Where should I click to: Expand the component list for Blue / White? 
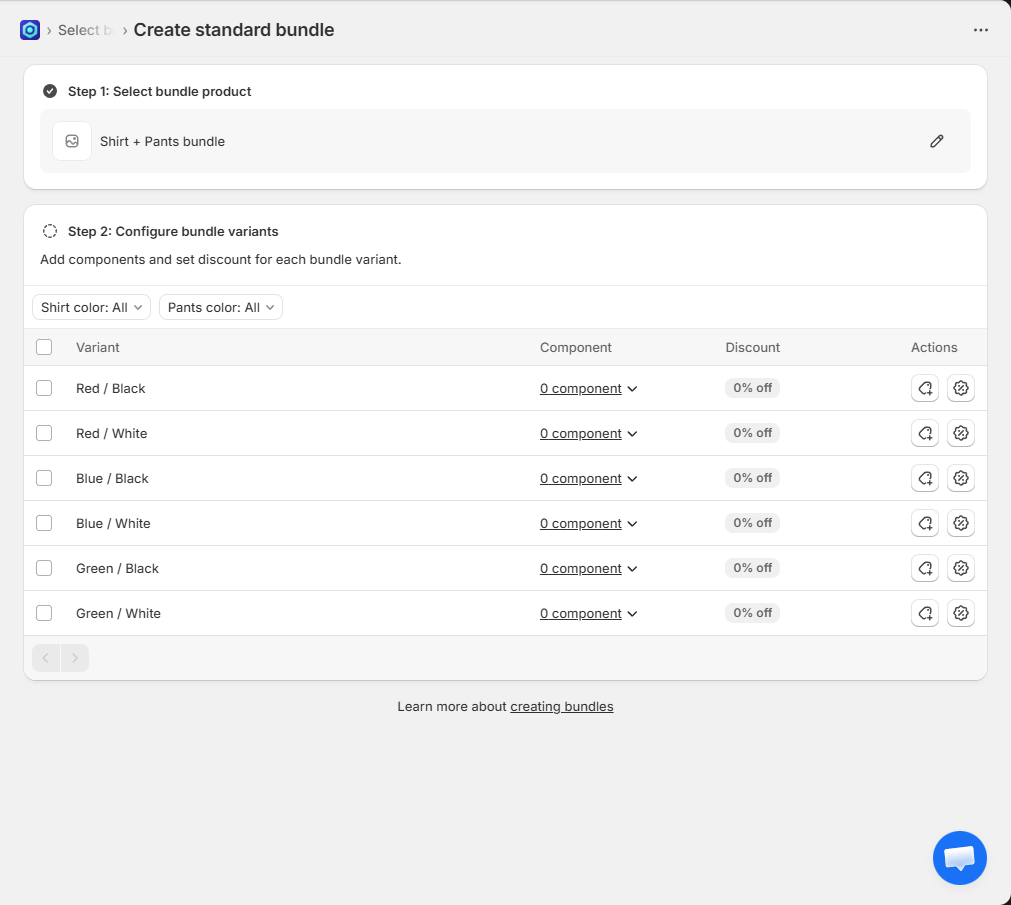pos(588,524)
